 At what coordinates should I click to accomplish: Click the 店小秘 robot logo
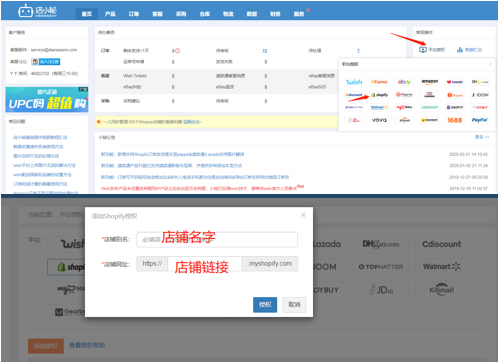37,11
